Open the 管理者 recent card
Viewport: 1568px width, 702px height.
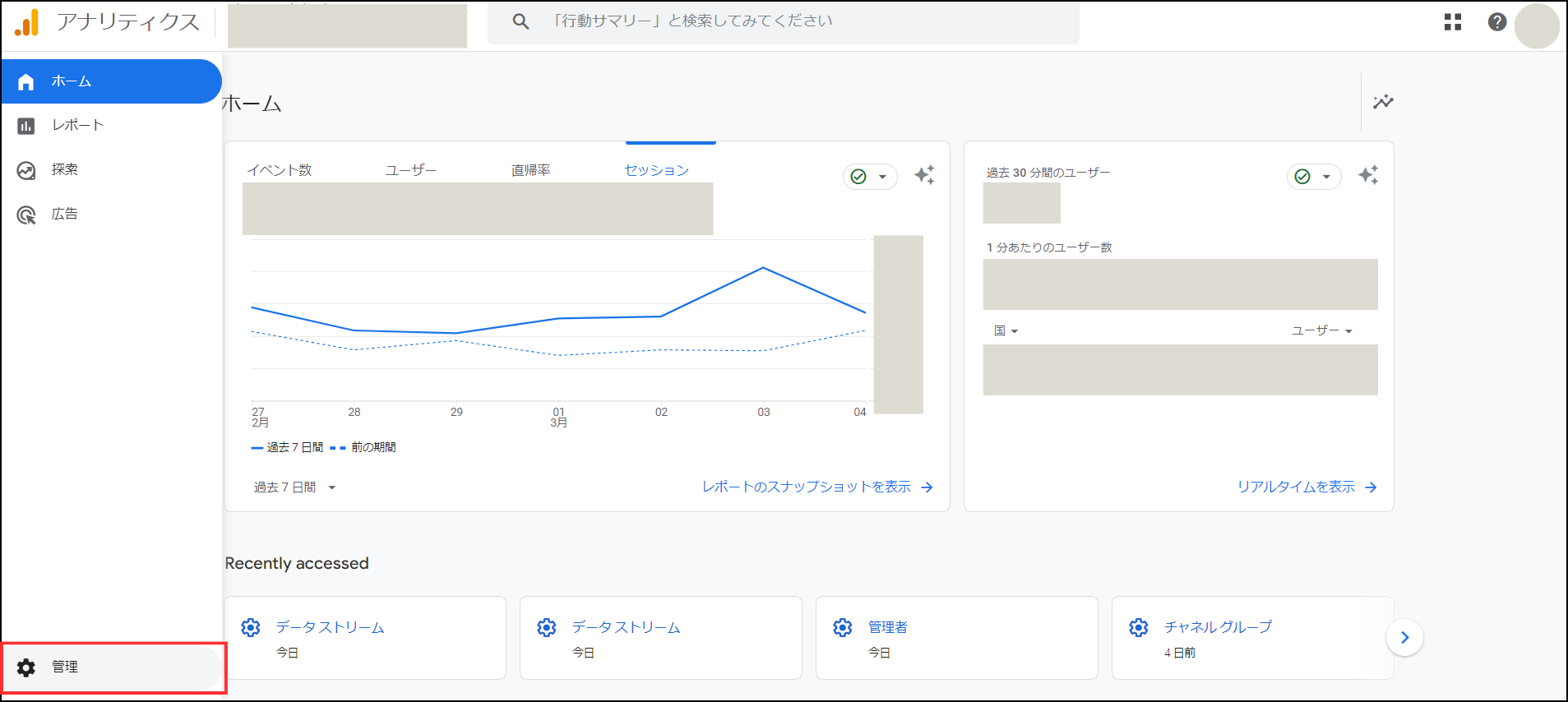click(957, 638)
